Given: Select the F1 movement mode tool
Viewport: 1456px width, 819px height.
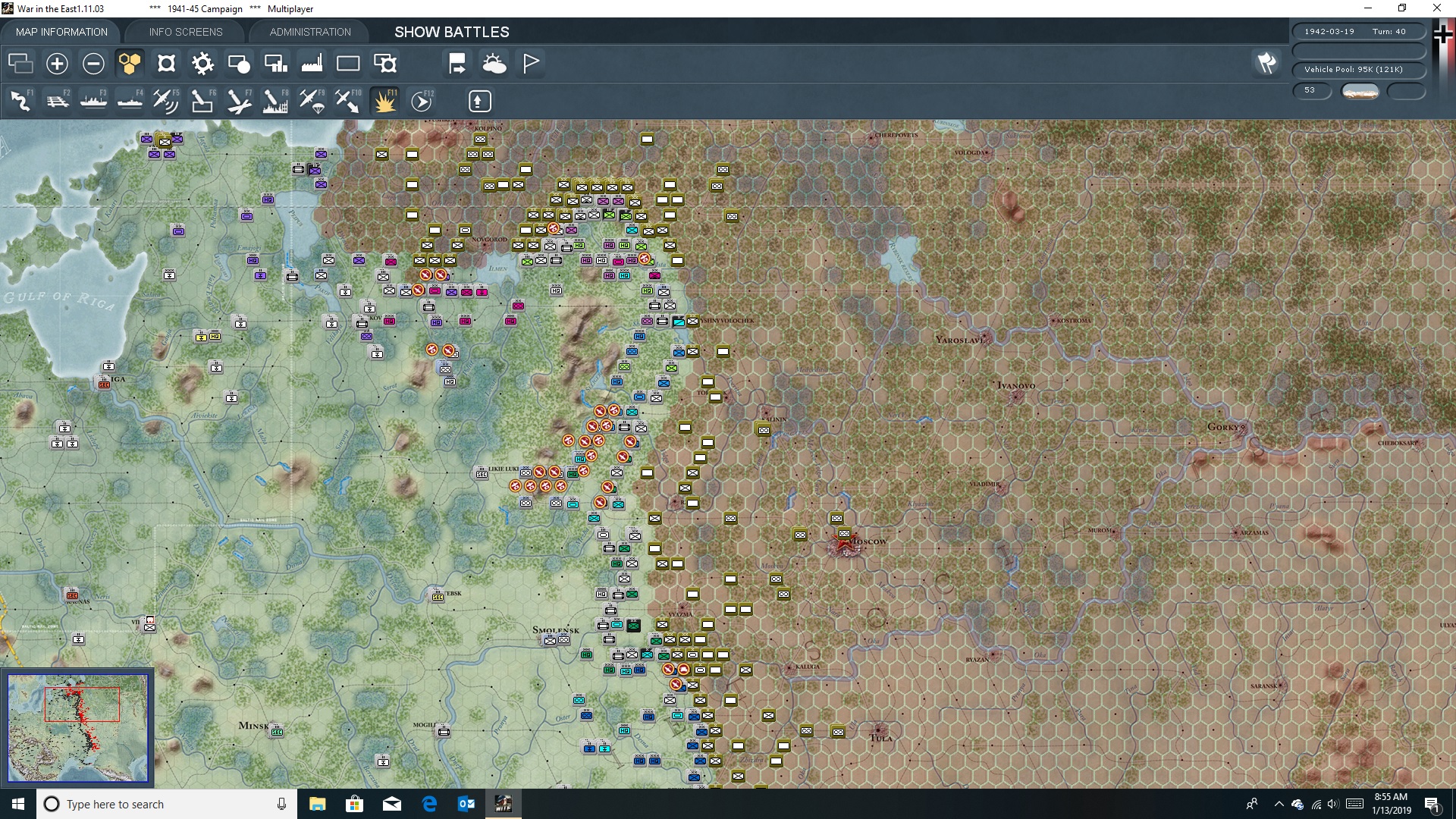Looking at the screenshot, I should [x=20, y=101].
